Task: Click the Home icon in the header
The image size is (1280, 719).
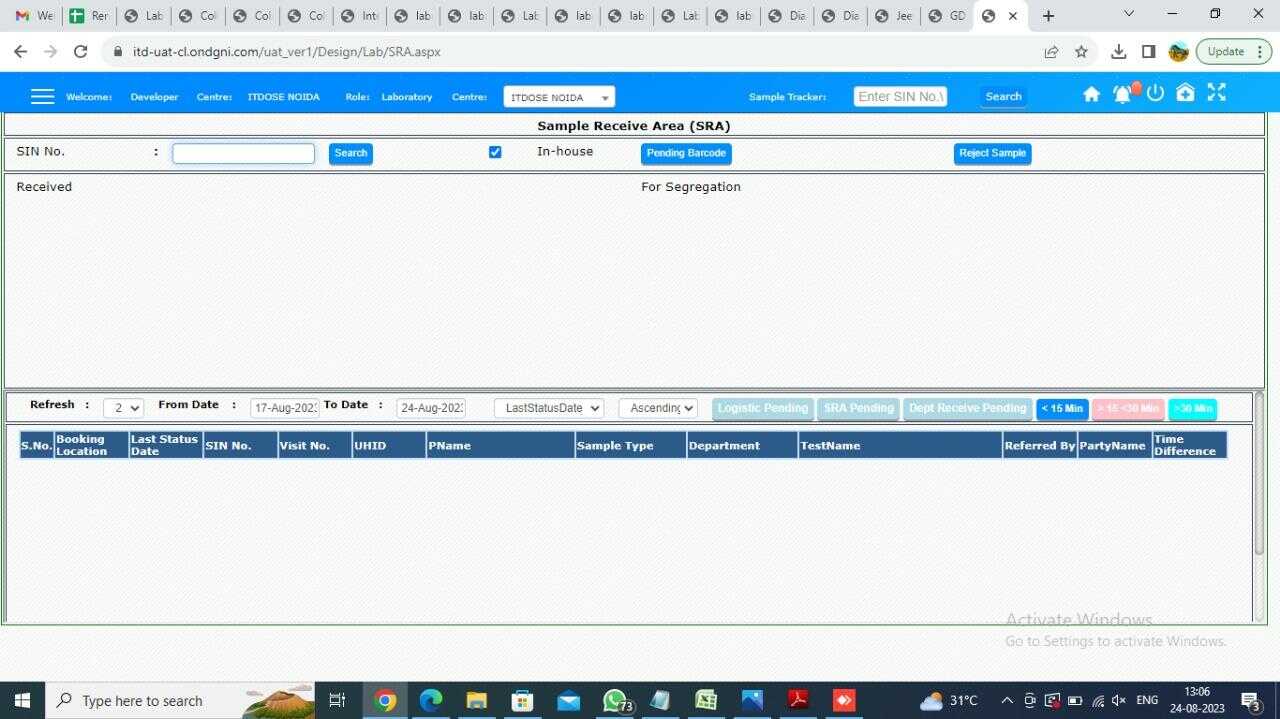Action: [1091, 93]
